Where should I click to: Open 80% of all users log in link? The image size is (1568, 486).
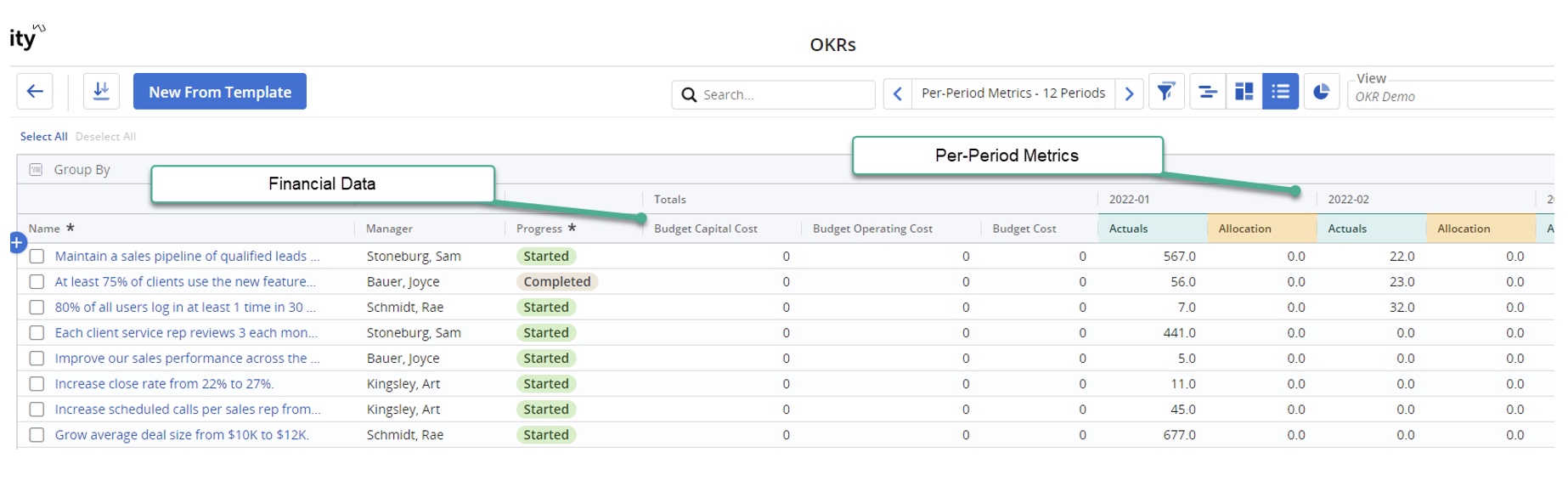tap(185, 307)
